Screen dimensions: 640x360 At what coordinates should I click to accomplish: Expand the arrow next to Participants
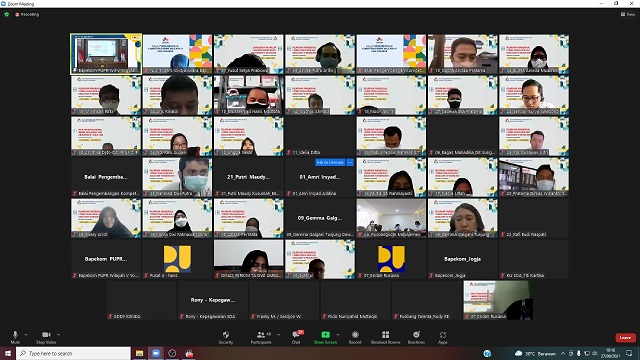[278, 335]
